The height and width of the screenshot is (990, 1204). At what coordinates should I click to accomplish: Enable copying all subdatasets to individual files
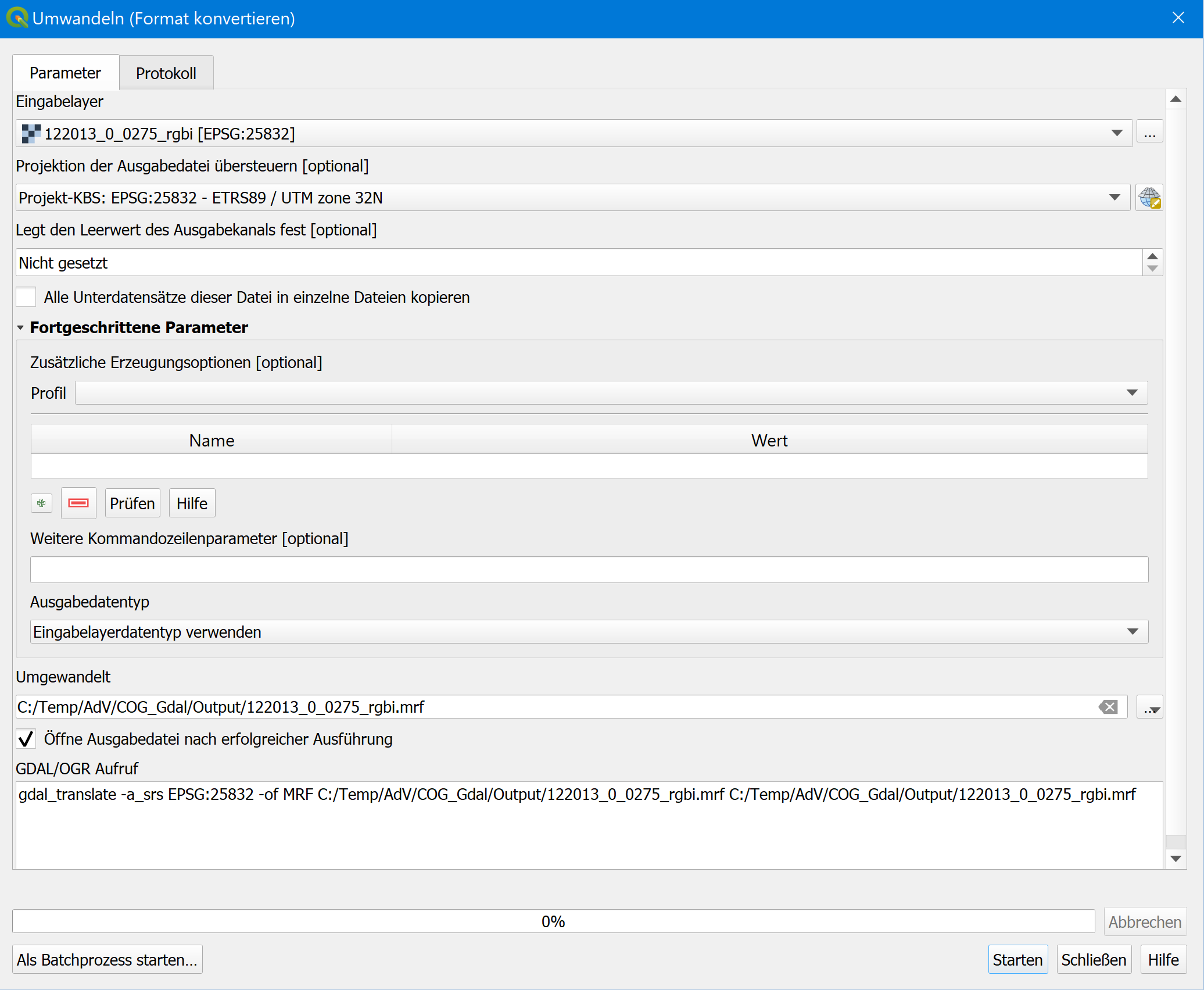[26, 297]
